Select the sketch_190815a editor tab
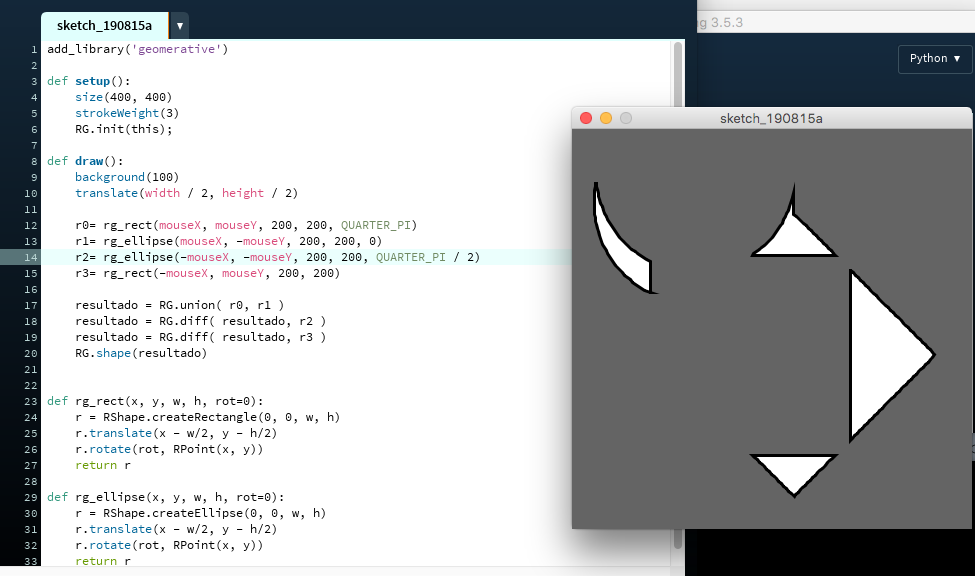 coord(104,26)
